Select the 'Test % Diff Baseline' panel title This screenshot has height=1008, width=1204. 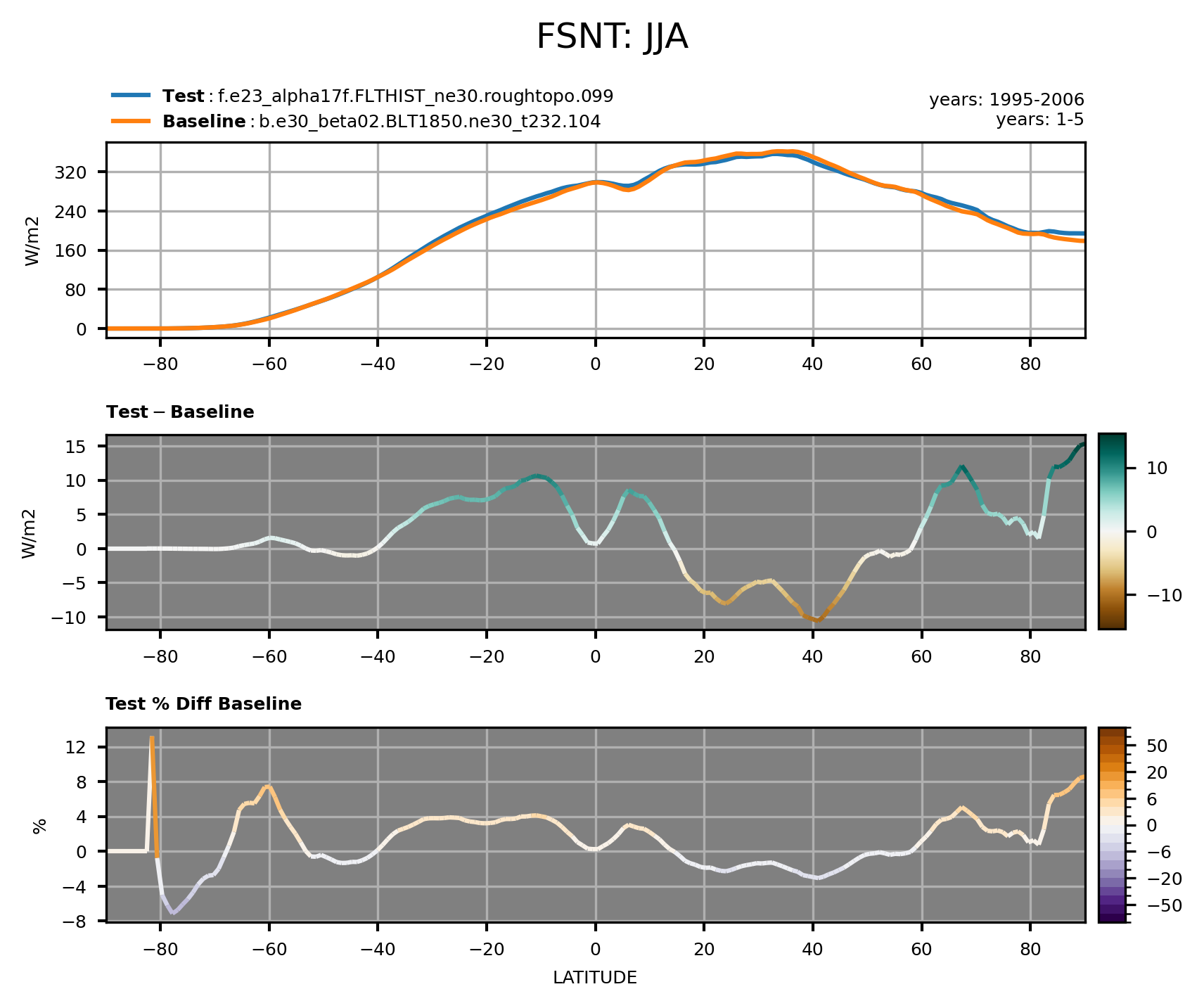(203, 704)
